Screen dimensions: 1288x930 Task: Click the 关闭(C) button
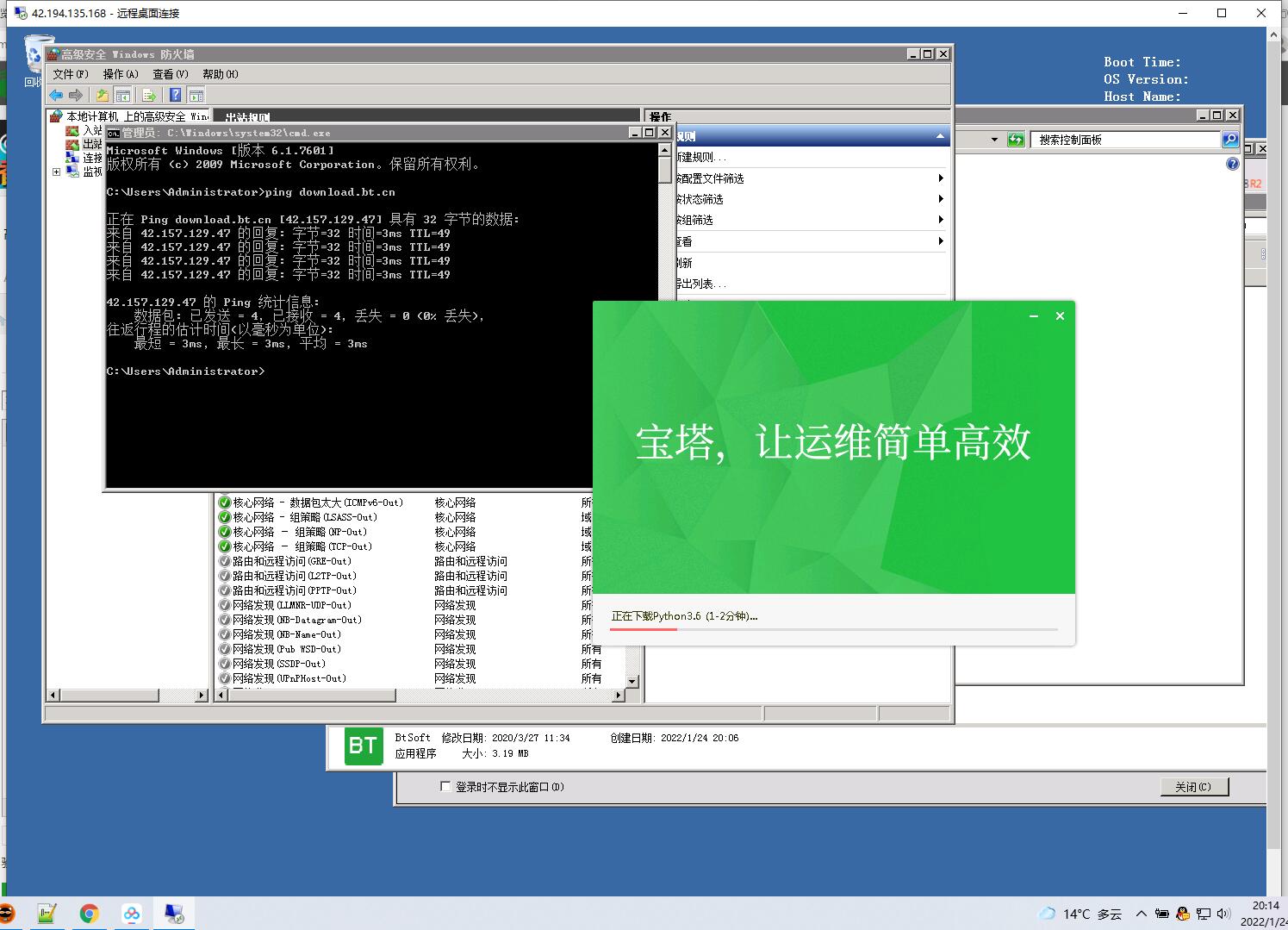[1193, 787]
